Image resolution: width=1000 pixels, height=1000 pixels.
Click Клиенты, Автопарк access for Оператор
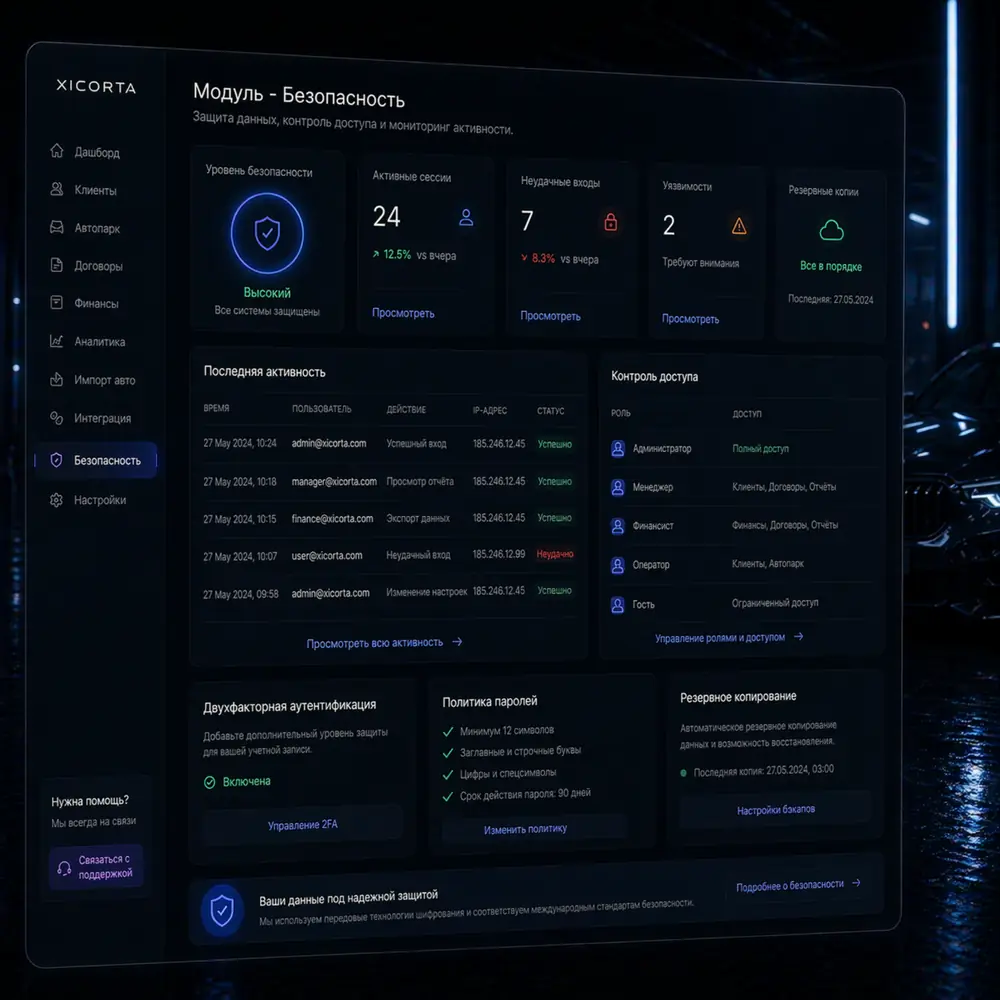click(768, 564)
